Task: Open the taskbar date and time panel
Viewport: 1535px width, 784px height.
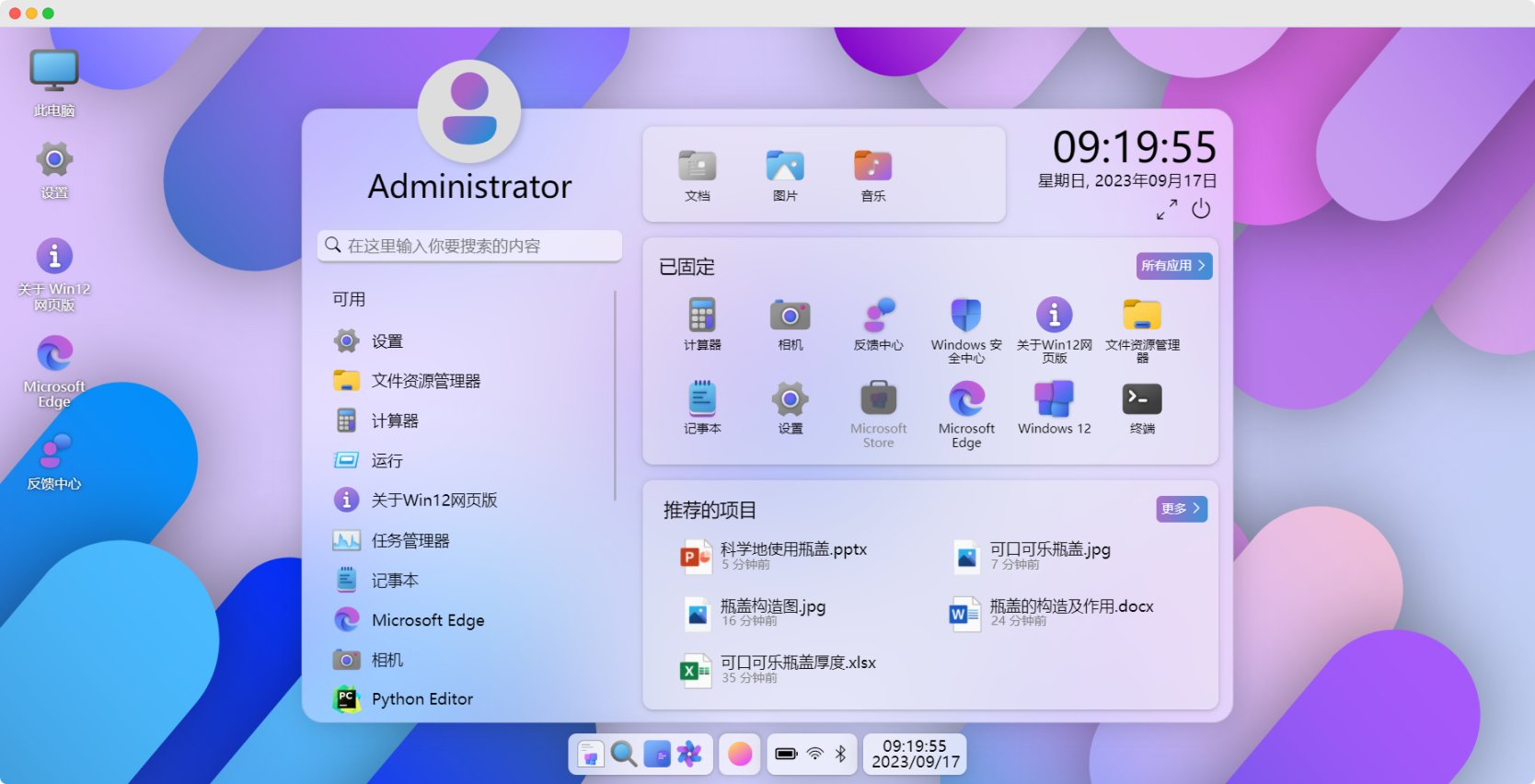Action: 915,755
